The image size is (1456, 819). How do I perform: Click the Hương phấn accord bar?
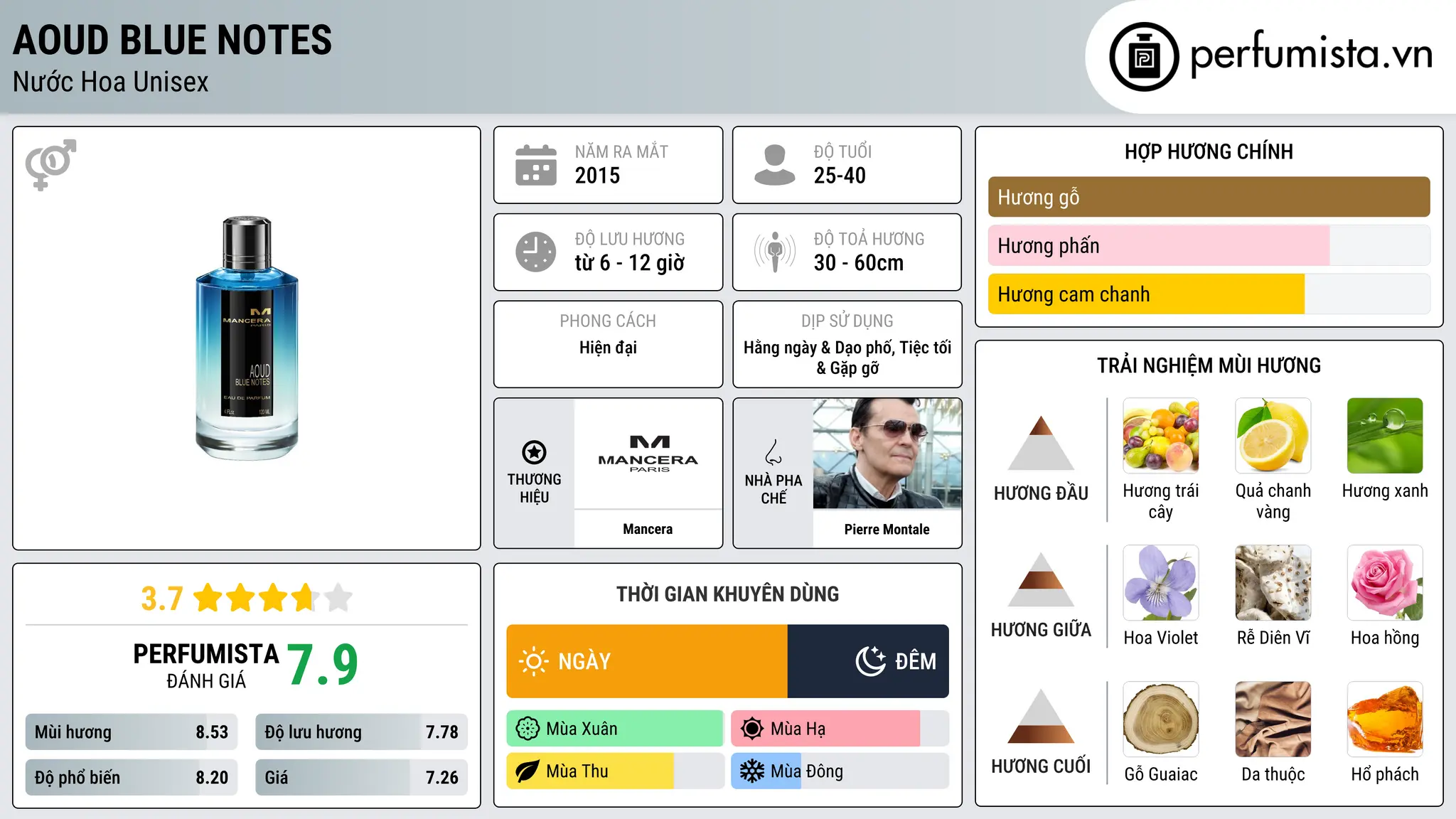(x=1209, y=245)
